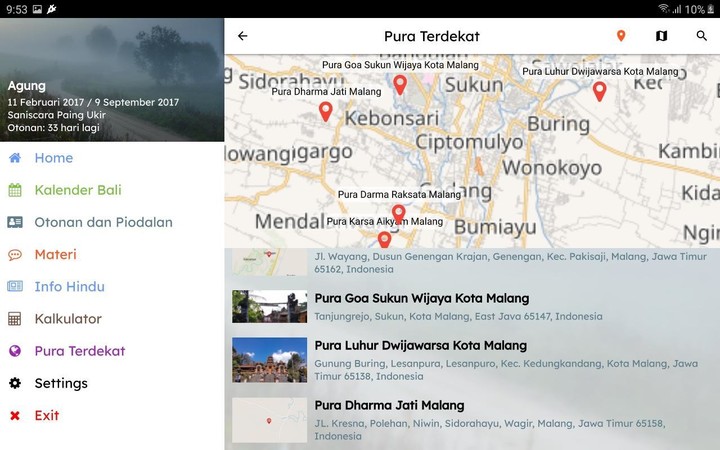Viewport: 720px width, 450px height.
Task: Tap Pura Darma Raksata Malang map pin
Action: 398,213
